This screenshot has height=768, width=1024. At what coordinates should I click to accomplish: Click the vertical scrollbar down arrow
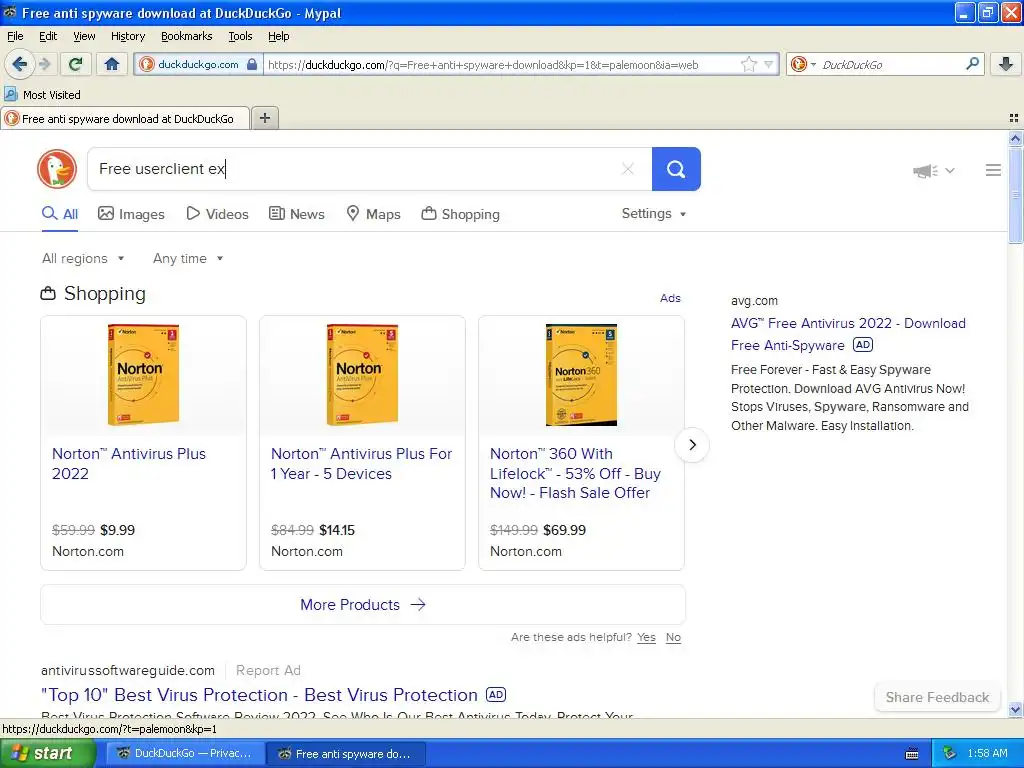(1015, 709)
